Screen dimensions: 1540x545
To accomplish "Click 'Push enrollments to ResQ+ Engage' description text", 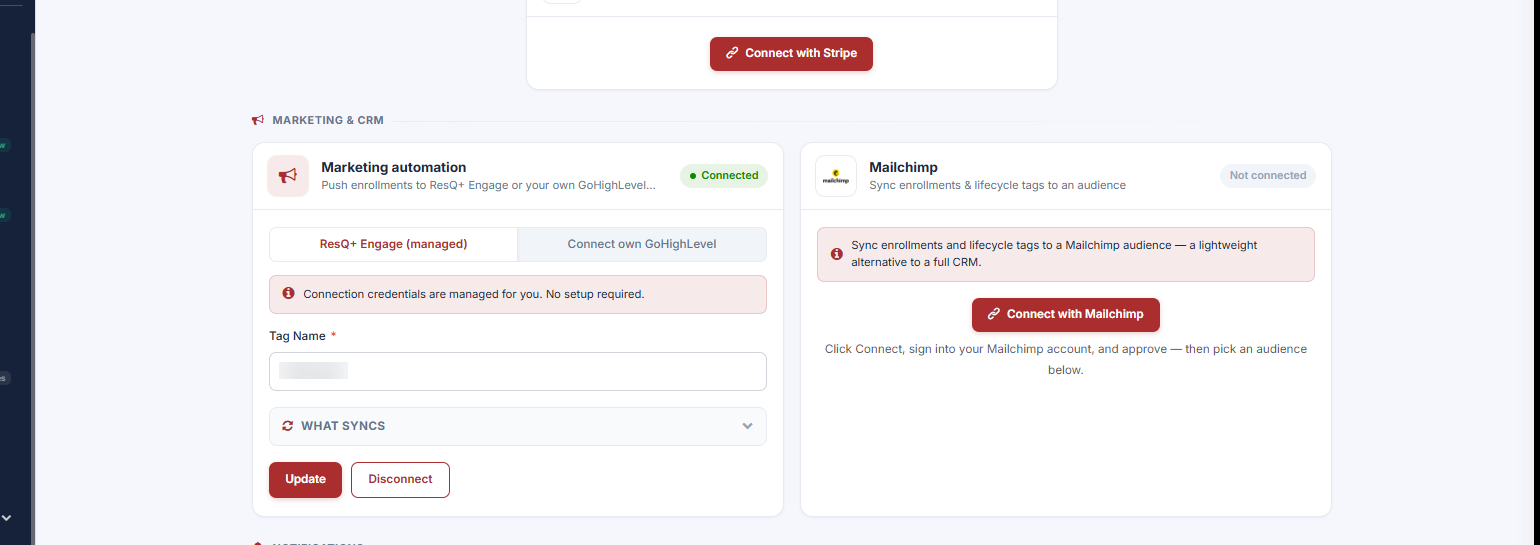I will tap(489, 185).
